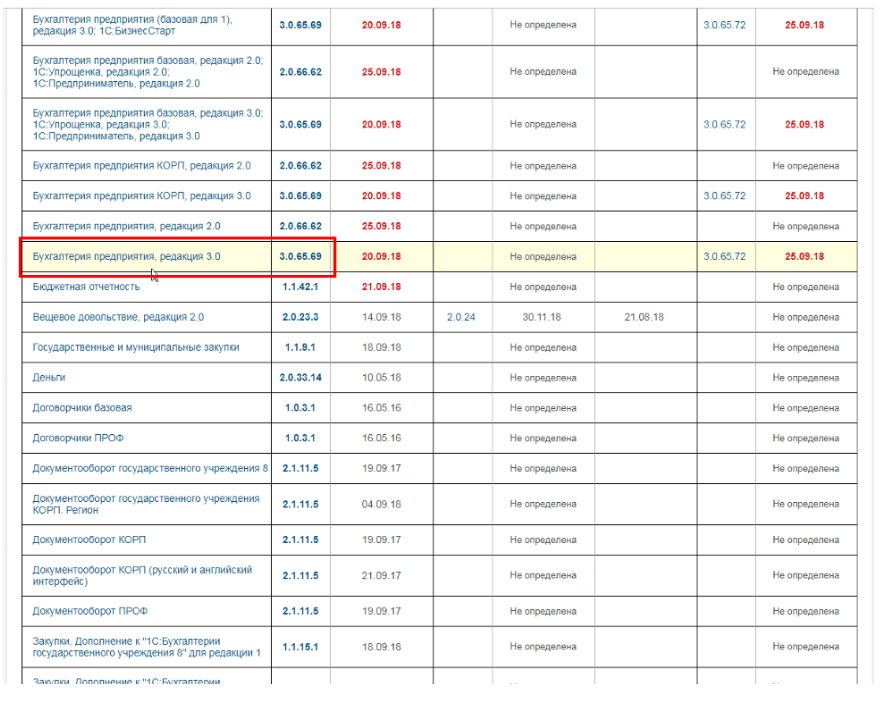Open Государственные и муниципальные закупки
Viewport: 880px width, 702px height.
point(136,347)
